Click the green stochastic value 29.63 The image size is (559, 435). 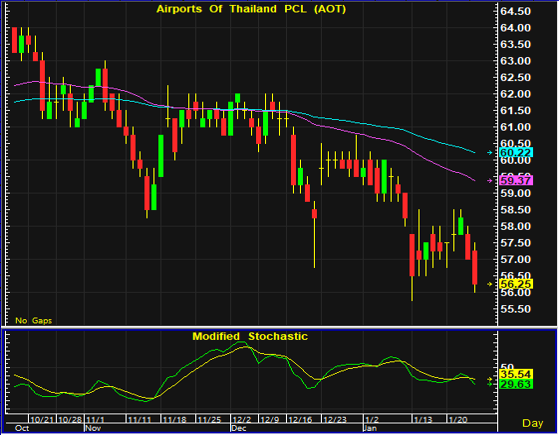click(x=516, y=384)
